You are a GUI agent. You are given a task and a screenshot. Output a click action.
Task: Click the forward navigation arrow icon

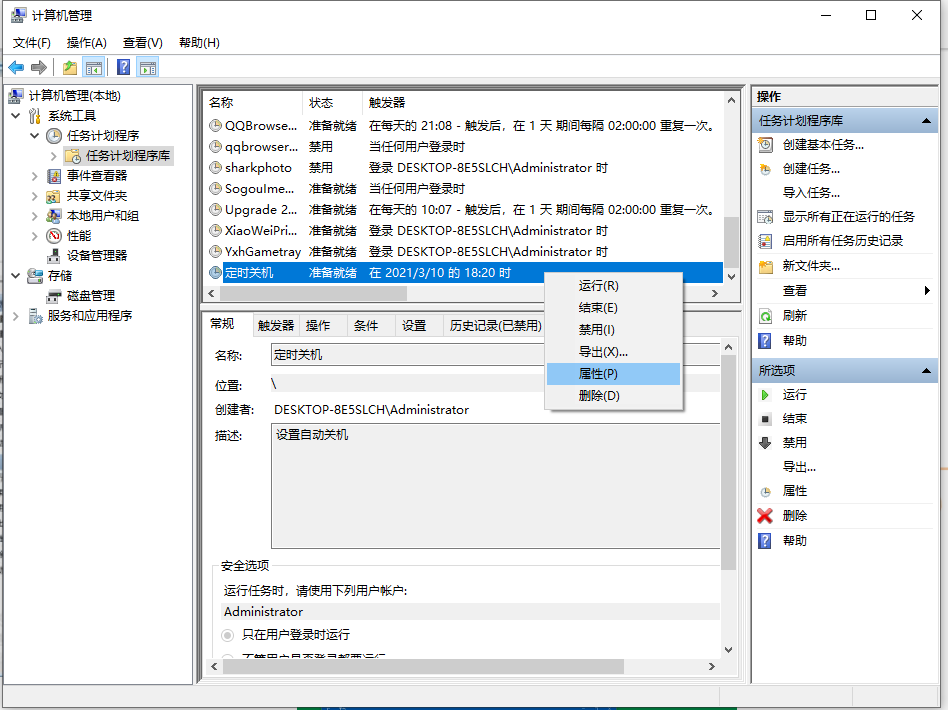(x=40, y=67)
